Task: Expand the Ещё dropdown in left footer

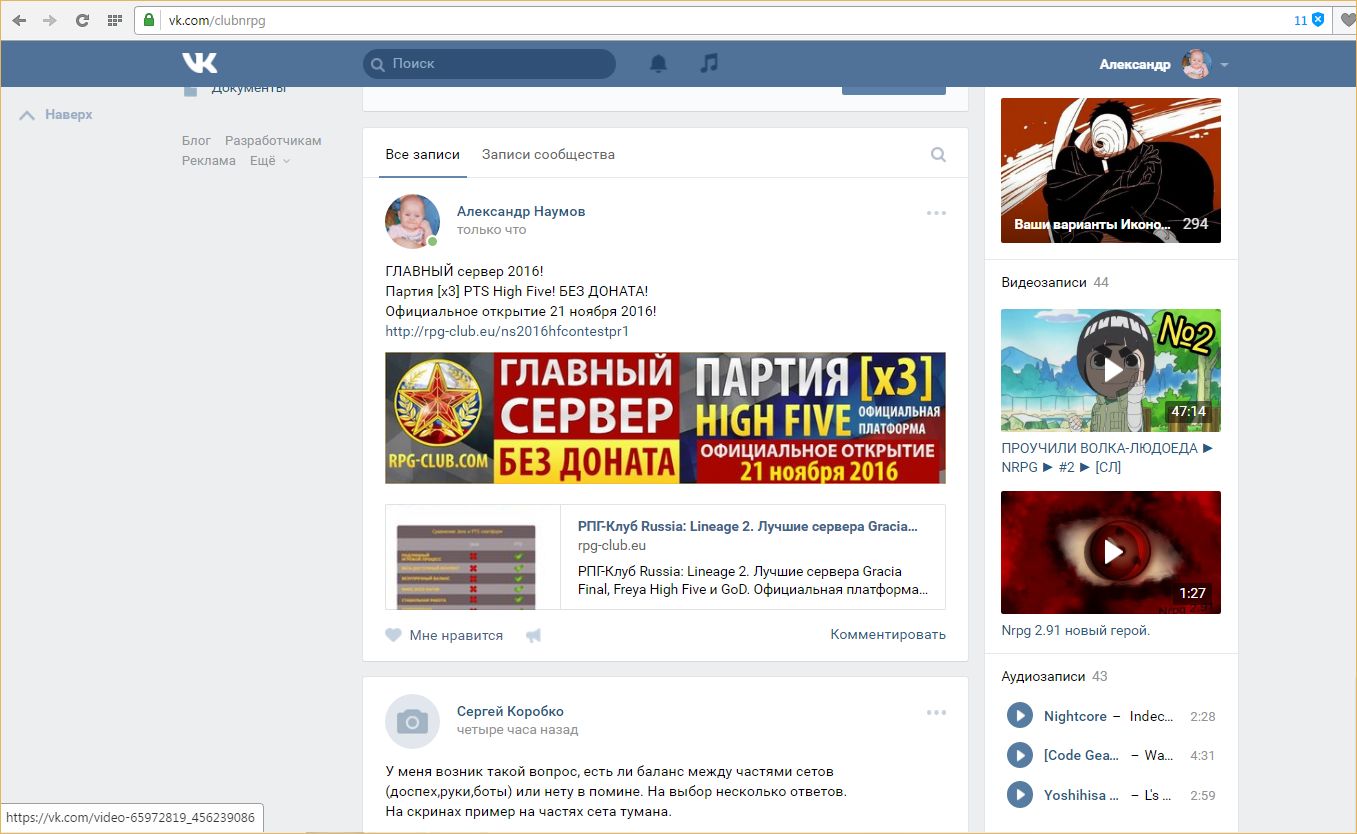Action: [x=269, y=161]
